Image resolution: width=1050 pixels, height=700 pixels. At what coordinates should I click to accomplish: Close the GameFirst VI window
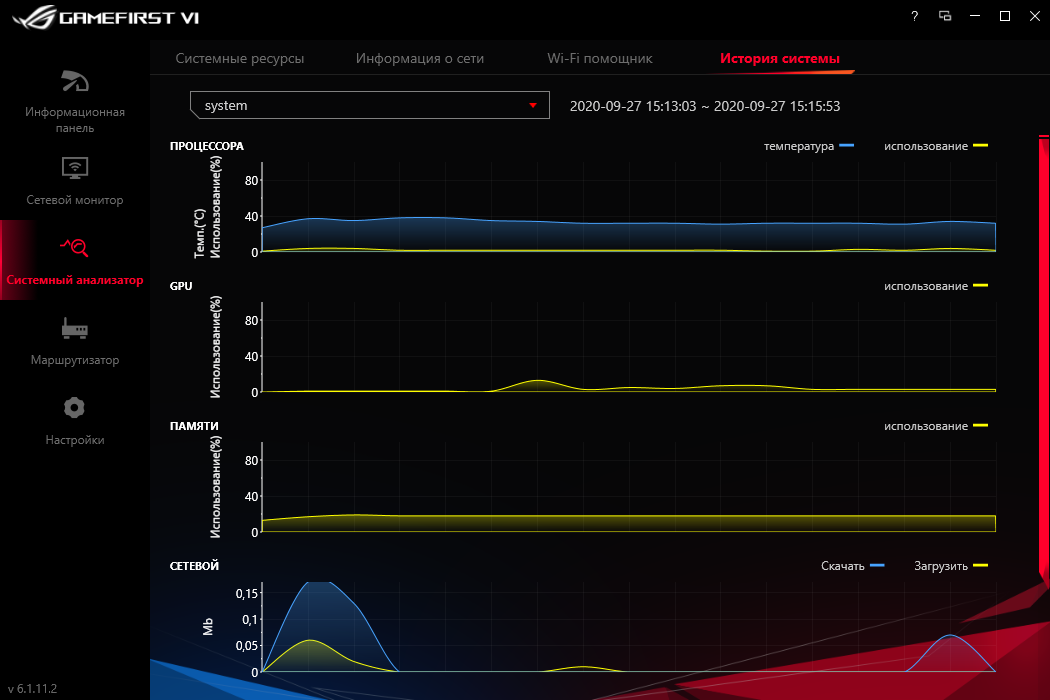click(1035, 16)
